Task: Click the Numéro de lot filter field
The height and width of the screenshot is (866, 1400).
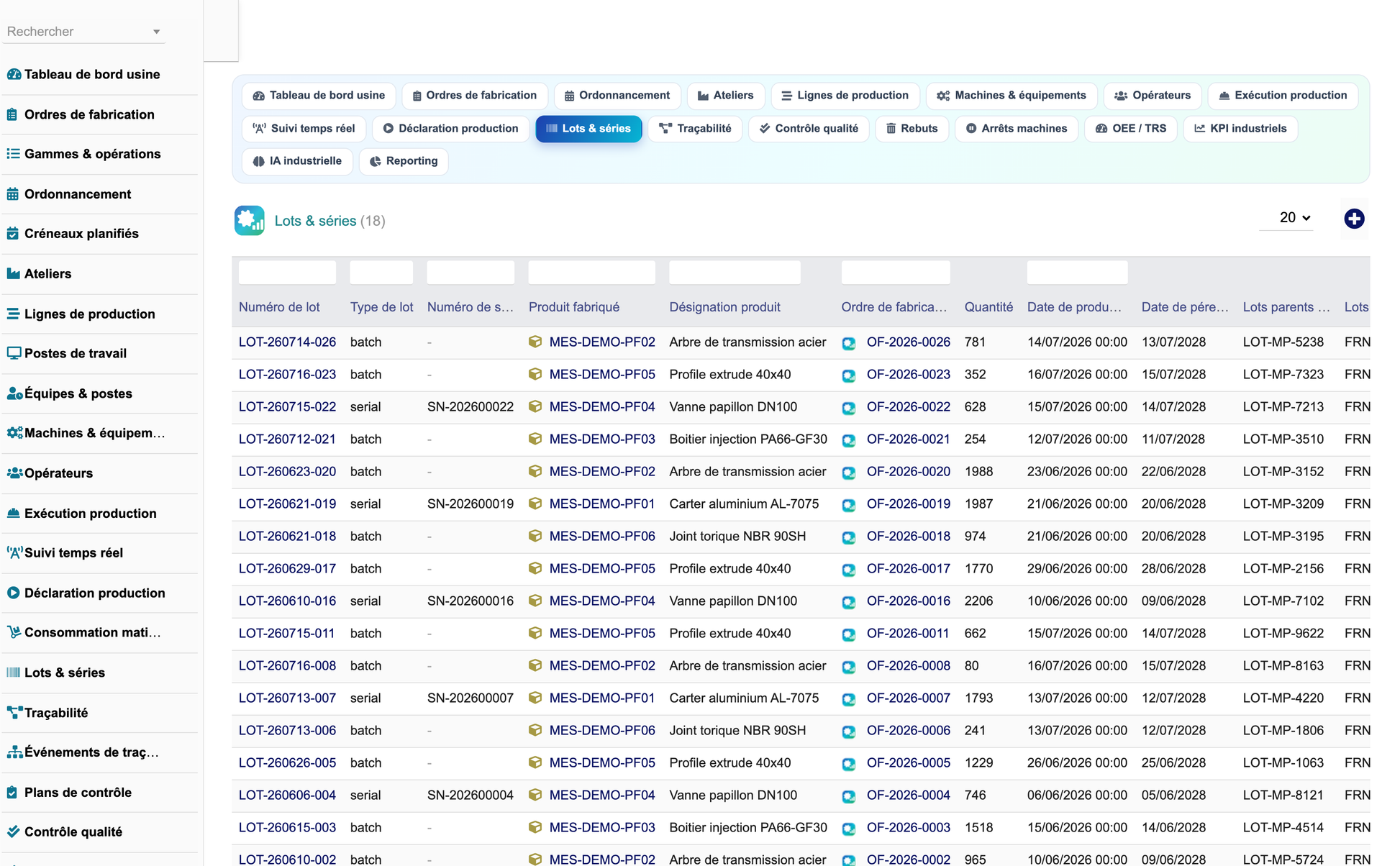Action: [287, 273]
